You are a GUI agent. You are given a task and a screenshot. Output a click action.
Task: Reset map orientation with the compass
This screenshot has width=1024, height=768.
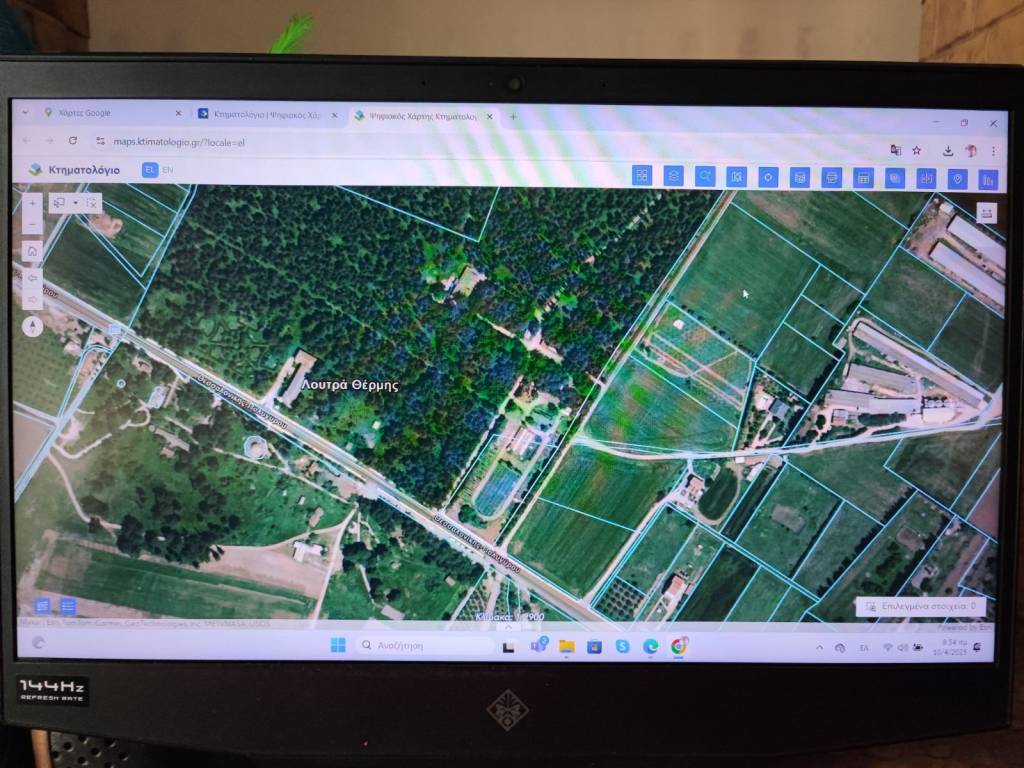coord(32,326)
